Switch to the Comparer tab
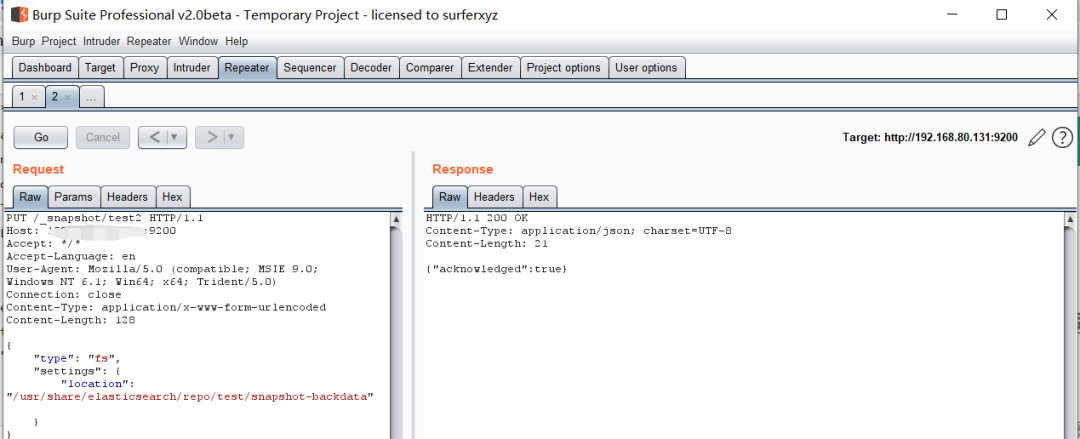Viewport: 1080px width, 439px height. 430,68
